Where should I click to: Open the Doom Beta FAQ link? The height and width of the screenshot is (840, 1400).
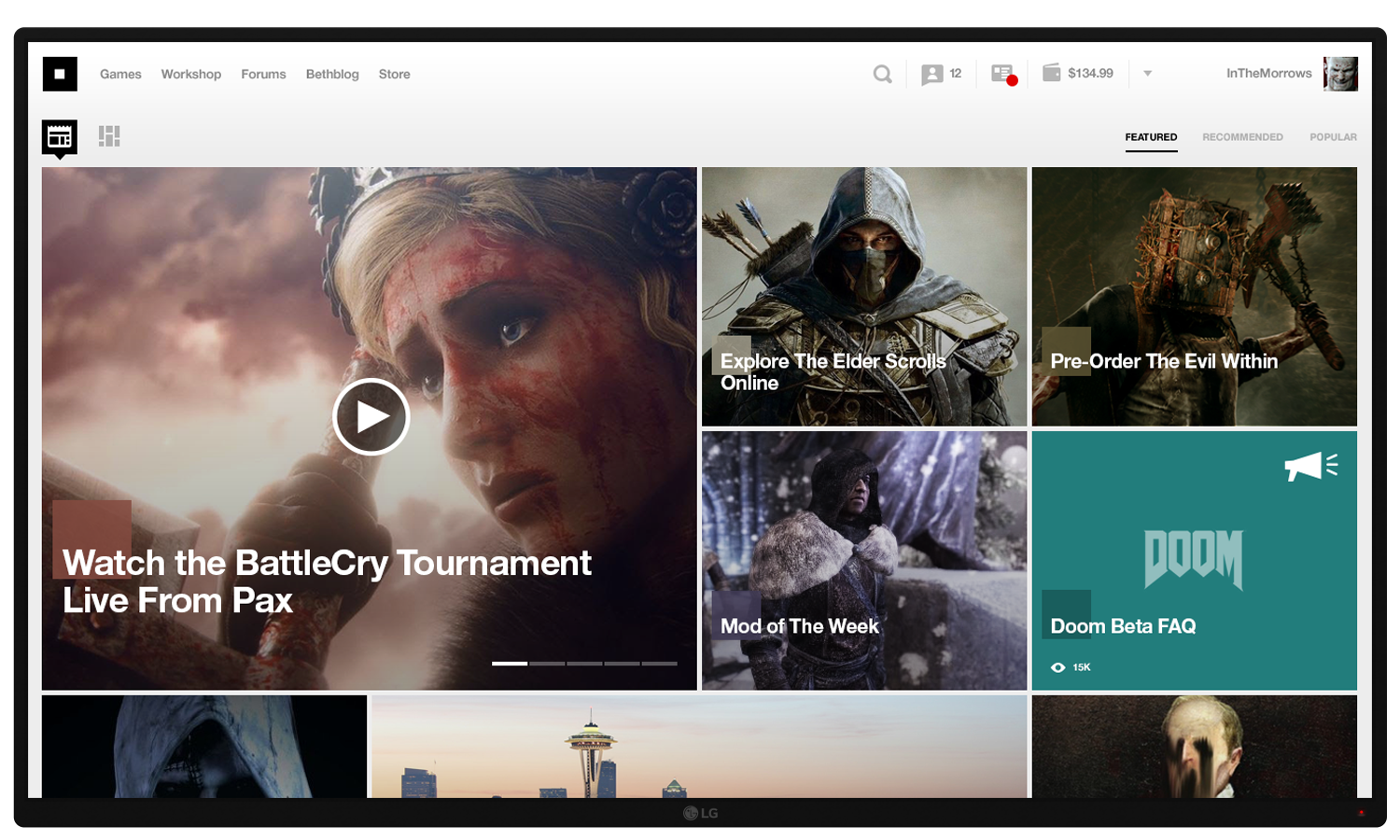[1123, 626]
